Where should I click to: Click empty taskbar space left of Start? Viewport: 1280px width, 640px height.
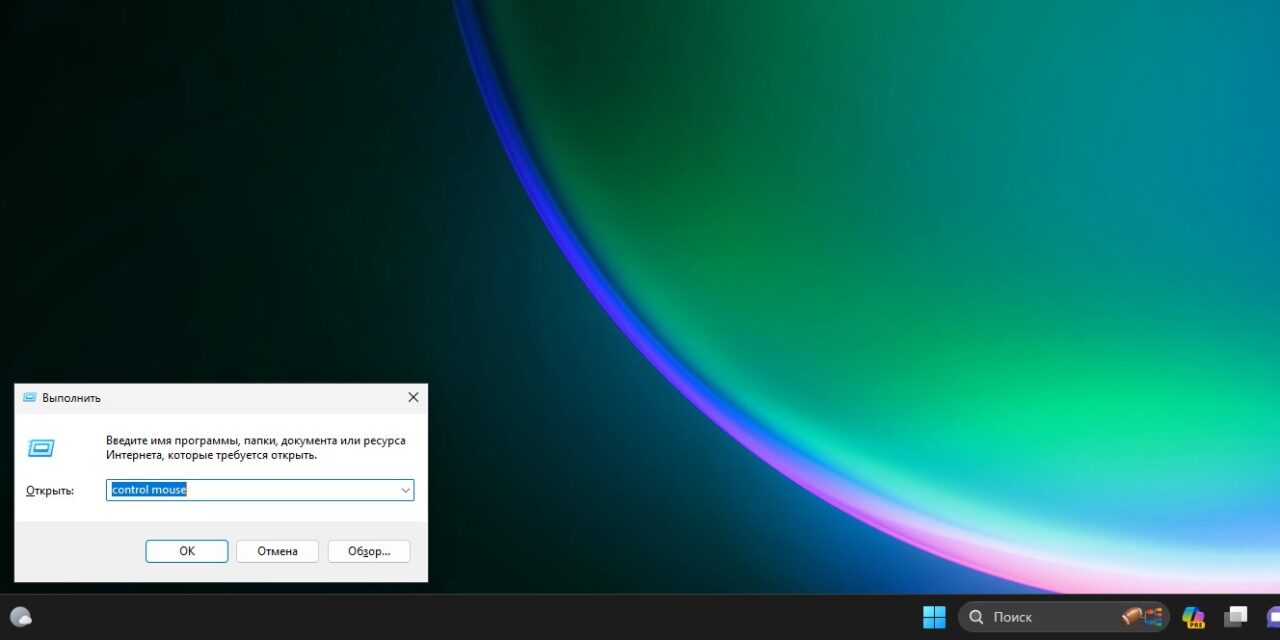[x=500, y=617]
